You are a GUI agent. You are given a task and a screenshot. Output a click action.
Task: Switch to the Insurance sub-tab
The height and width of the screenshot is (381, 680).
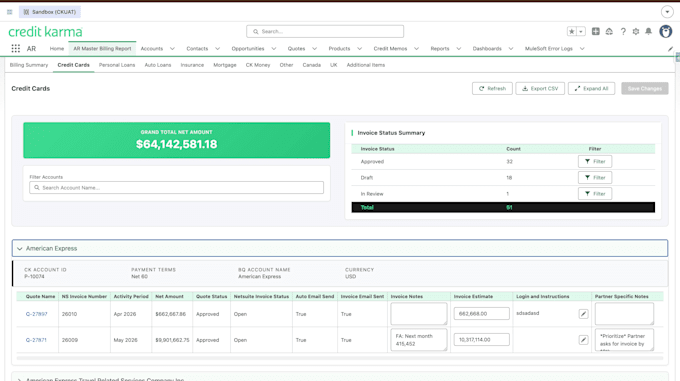pos(192,65)
